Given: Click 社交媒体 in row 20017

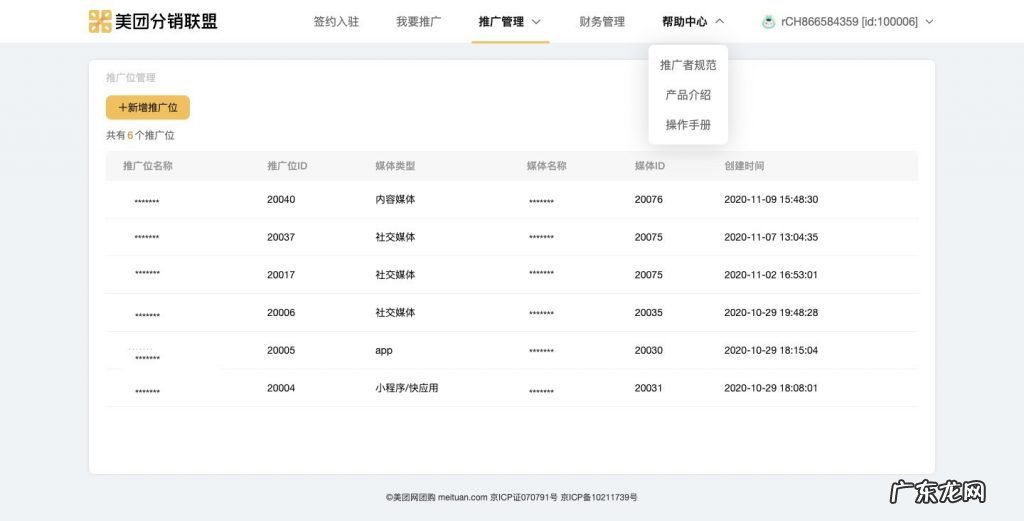Looking at the screenshot, I should point(395,275).
